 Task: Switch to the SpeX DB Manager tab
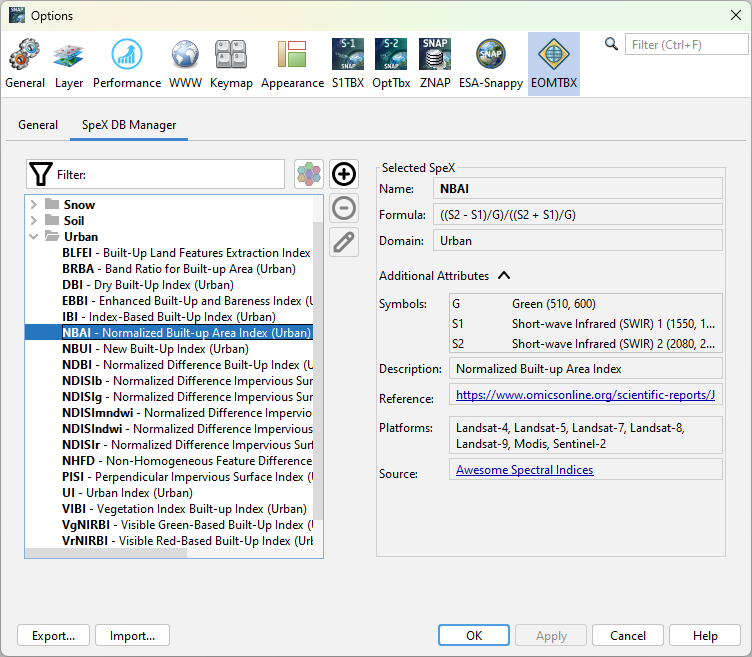[x=129, y=125]
